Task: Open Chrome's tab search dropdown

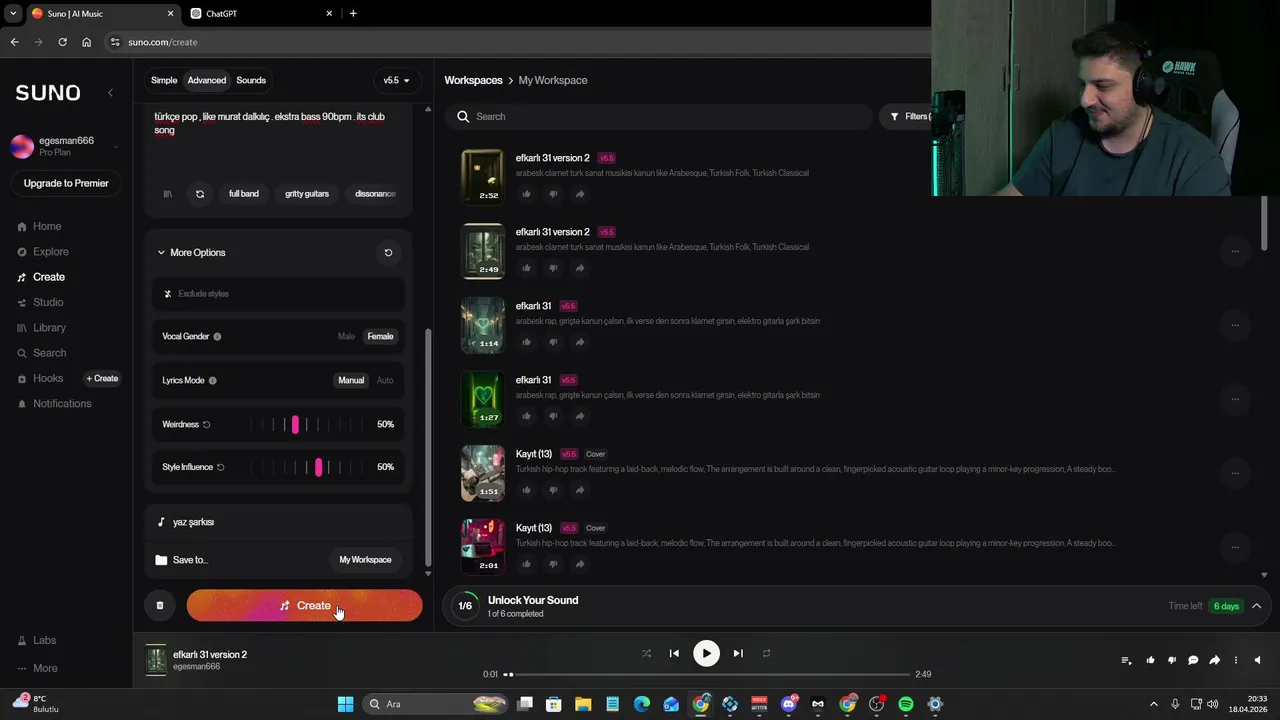Action: click(13, 14)
